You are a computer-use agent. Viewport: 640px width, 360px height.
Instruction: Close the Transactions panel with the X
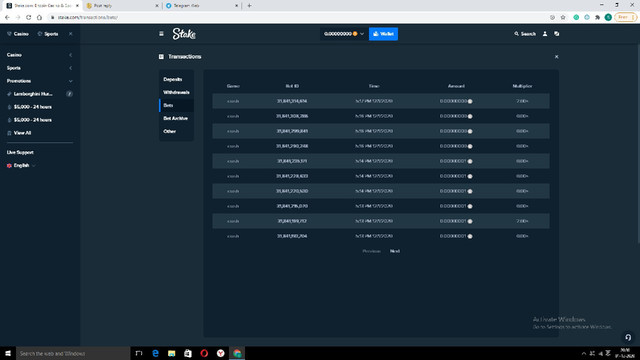click(556, 57)
